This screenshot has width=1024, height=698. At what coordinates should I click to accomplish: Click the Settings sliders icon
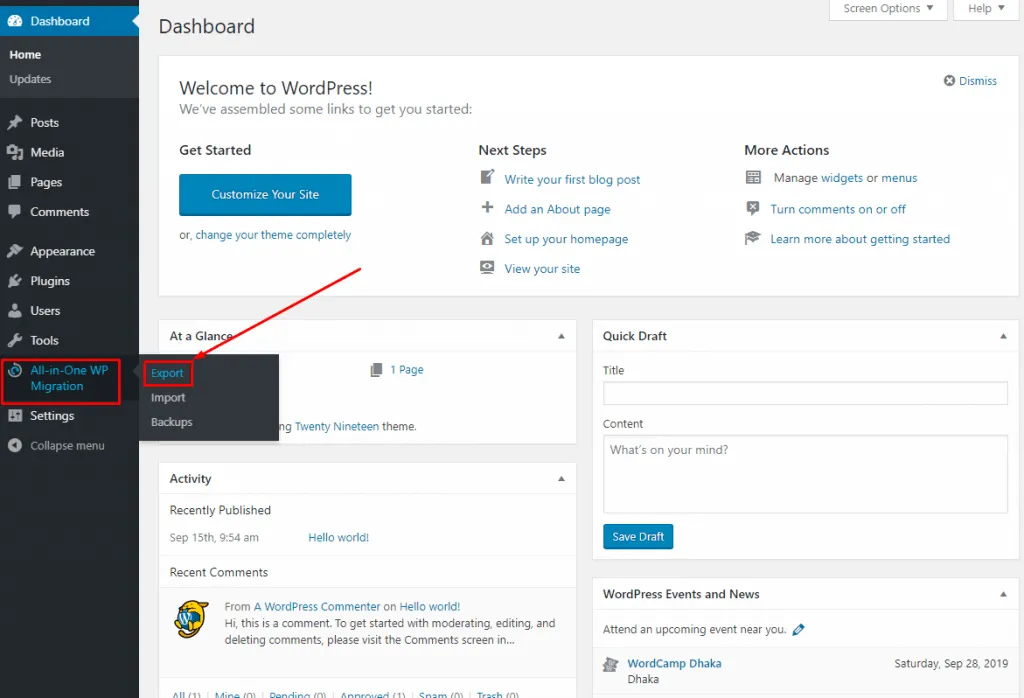(14, 415)
